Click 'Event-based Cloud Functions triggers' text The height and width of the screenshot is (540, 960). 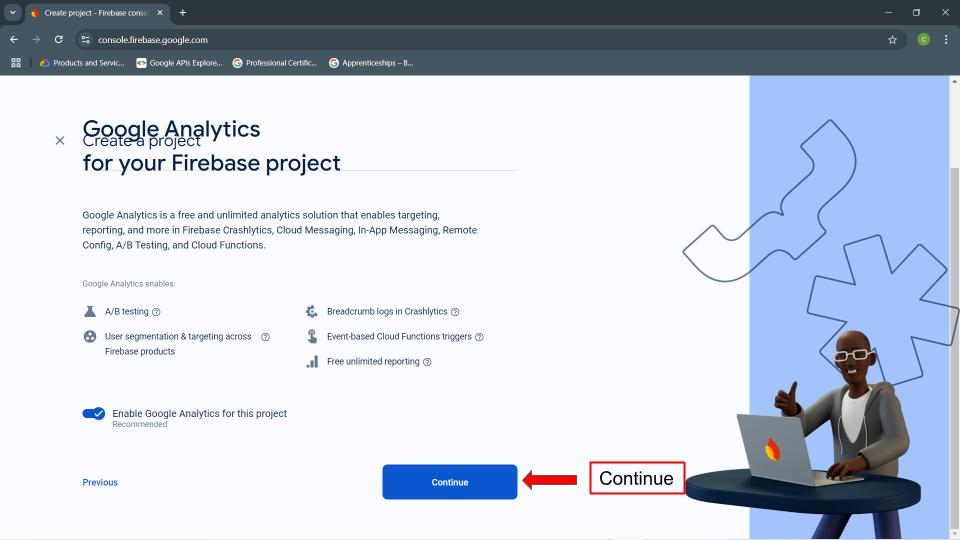[399, 337]
